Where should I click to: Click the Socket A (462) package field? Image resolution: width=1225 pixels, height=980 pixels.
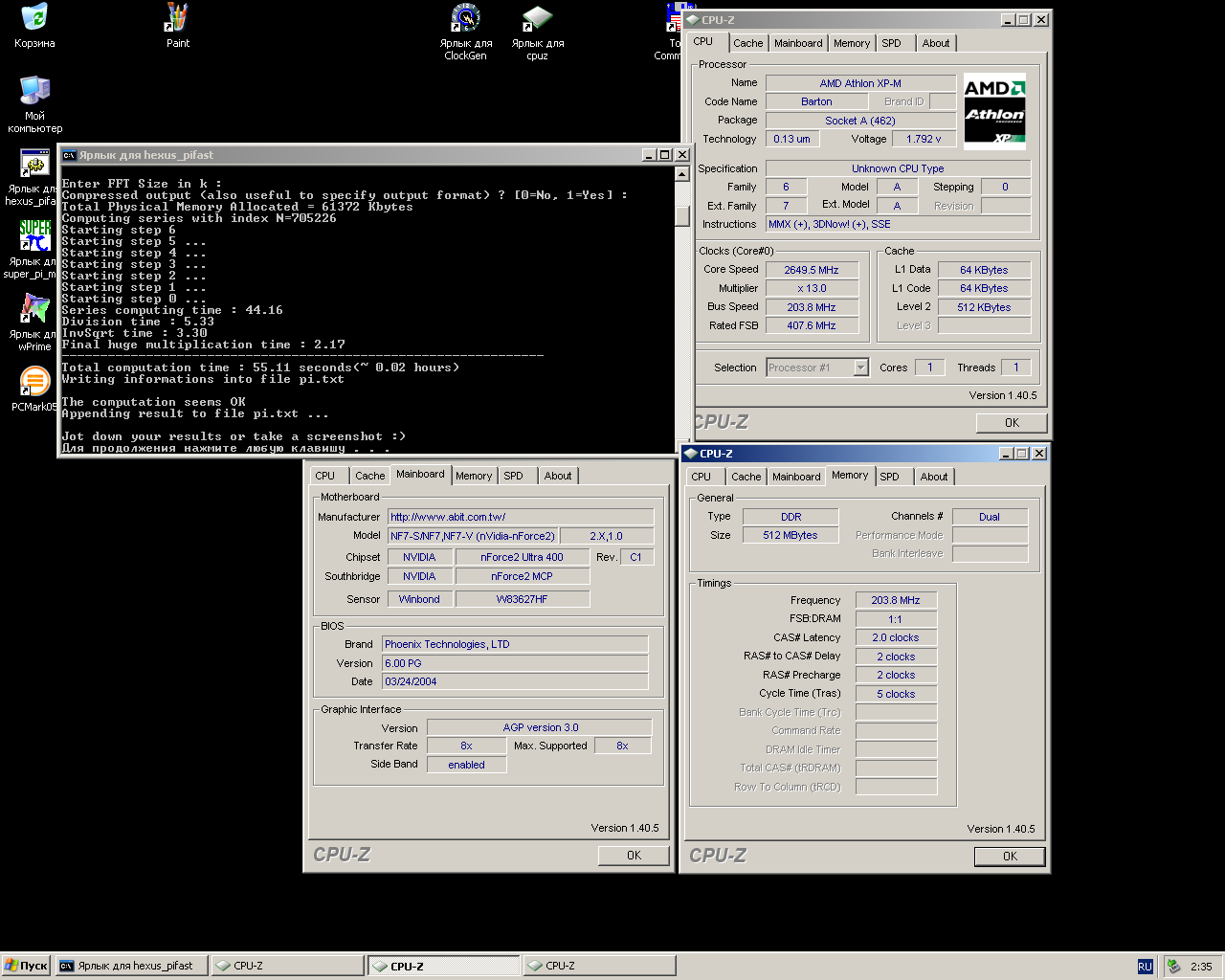click(860, 121)
